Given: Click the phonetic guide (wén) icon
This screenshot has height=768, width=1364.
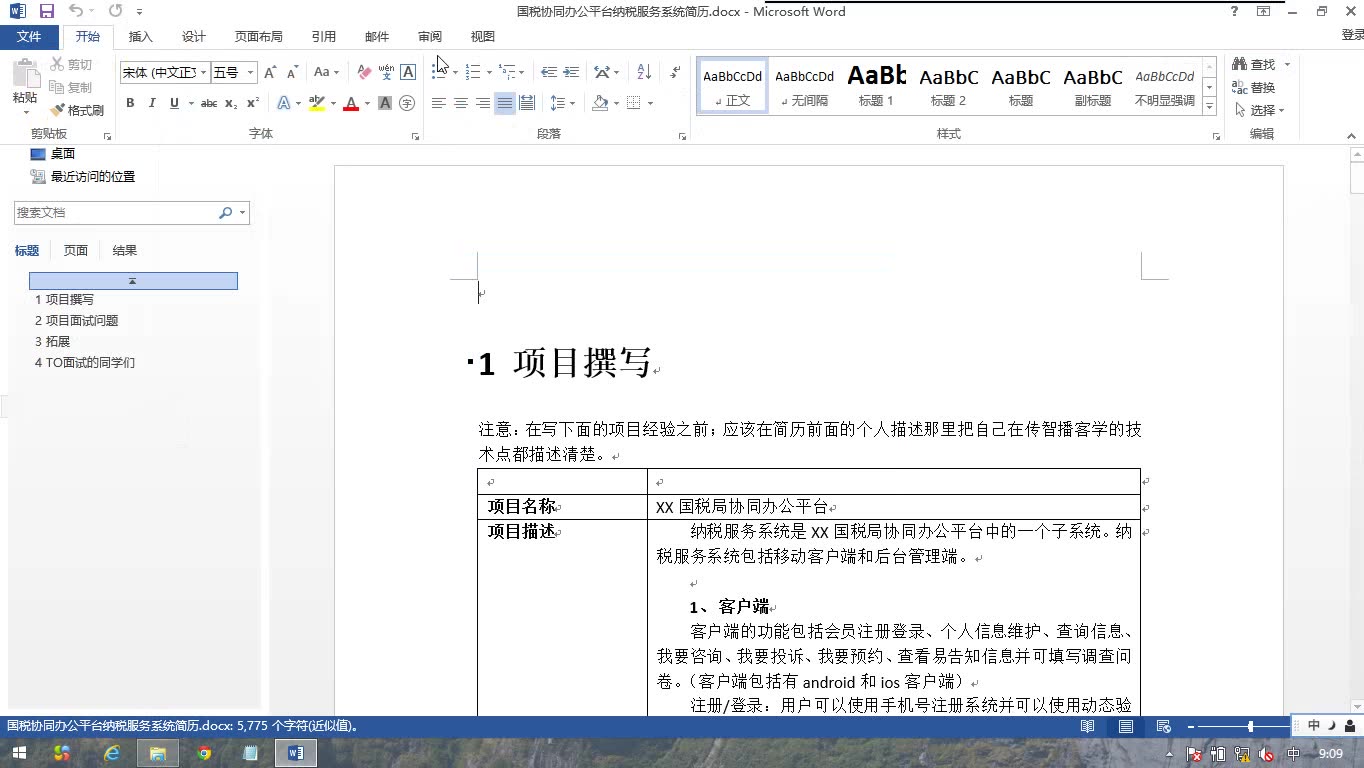Looking at the screenshot, I should 386,72.
